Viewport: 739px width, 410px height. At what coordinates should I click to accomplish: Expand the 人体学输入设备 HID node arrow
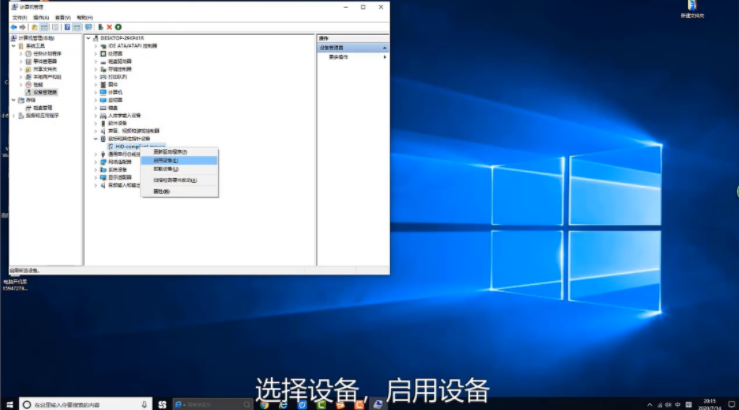96,115
